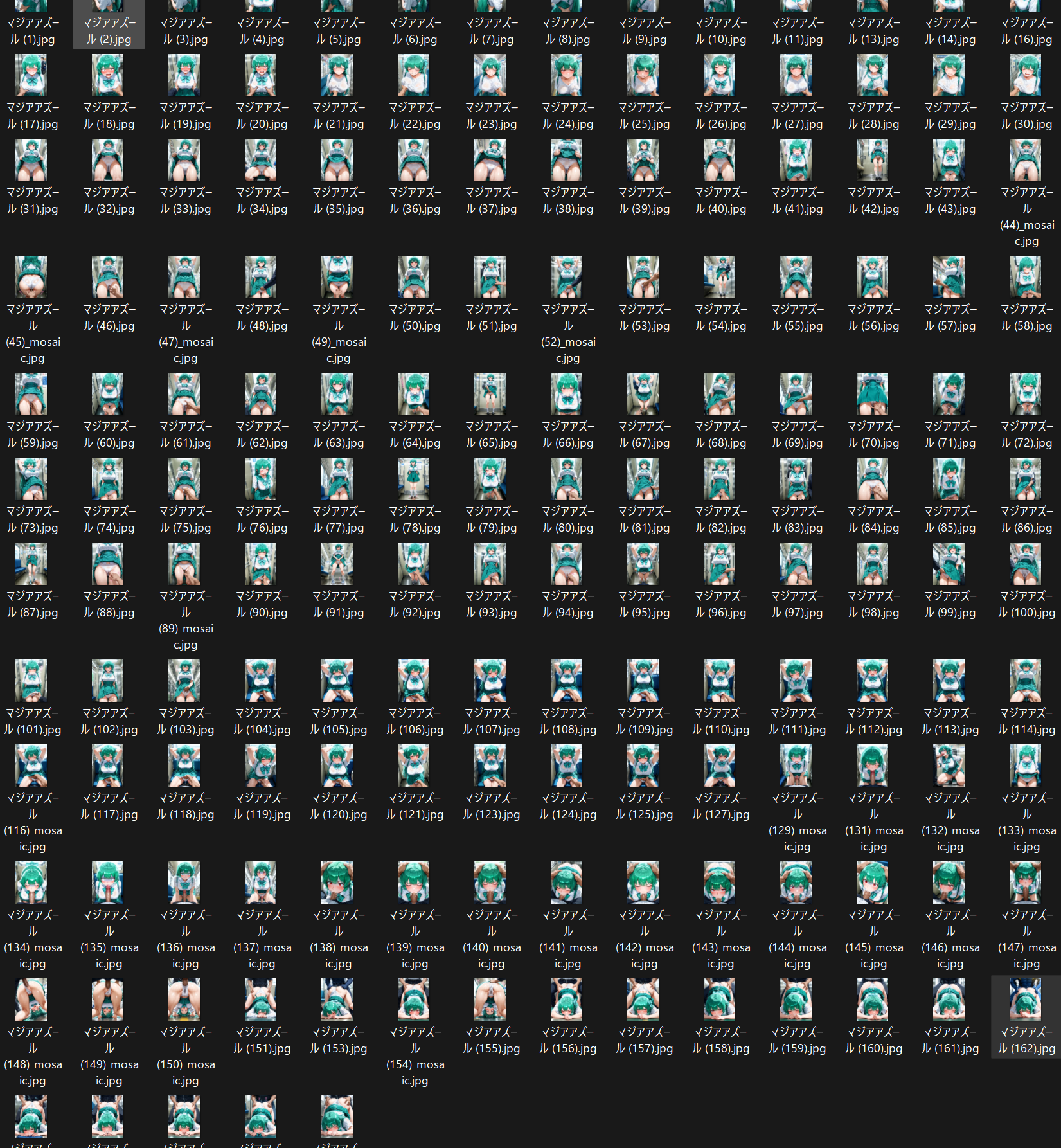The width and height of the screenshot is (1061, 1148).
Task: Select the マジアアズール (114).jpg file
Action: tap(1026, 698)
